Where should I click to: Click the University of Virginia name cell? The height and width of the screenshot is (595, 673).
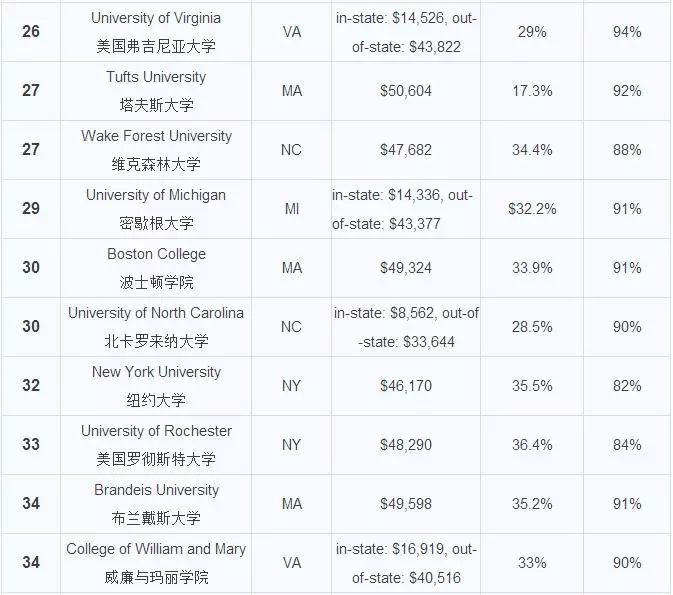(x=156, y=32)
